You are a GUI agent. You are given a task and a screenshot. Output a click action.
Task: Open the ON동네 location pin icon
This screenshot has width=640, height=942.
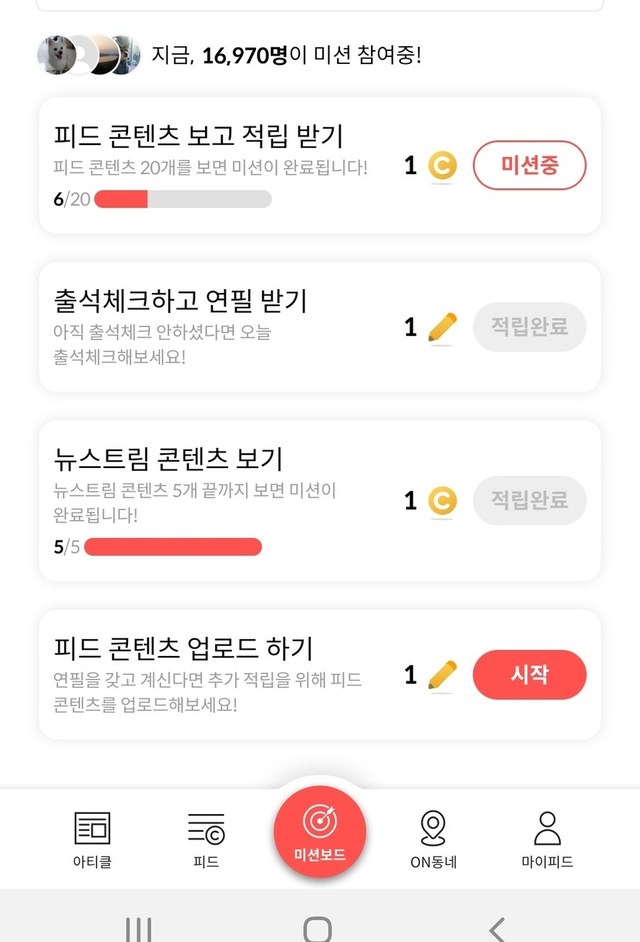(433, 828)
